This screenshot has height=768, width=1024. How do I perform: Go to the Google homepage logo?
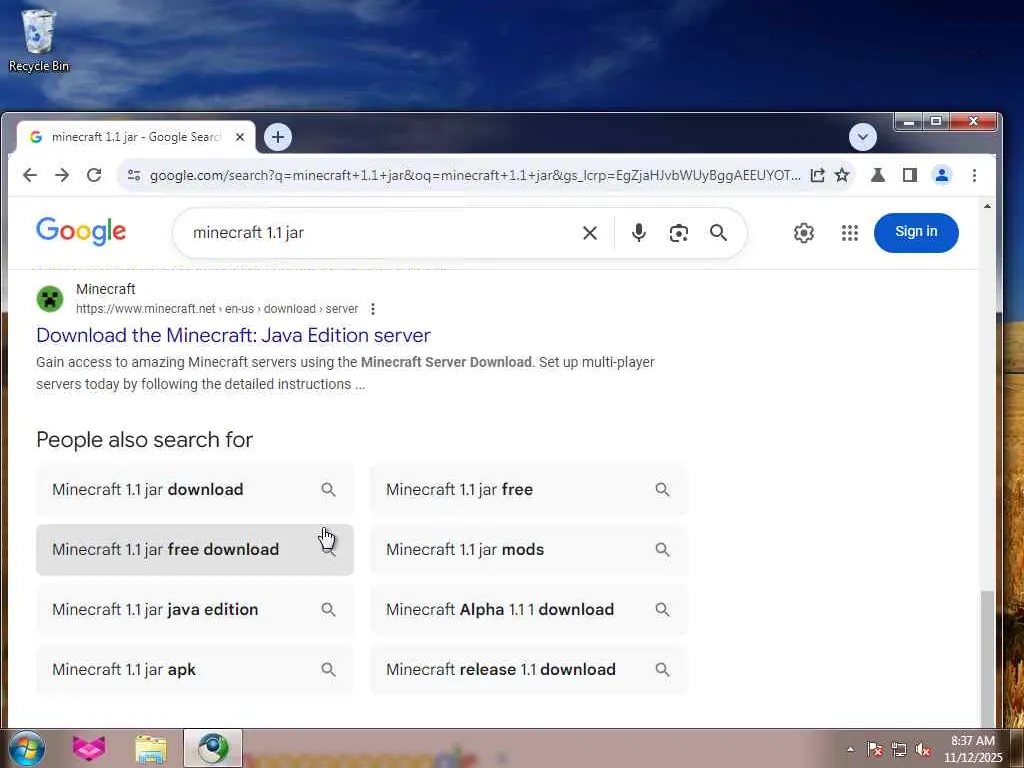[x=81, y=231]
